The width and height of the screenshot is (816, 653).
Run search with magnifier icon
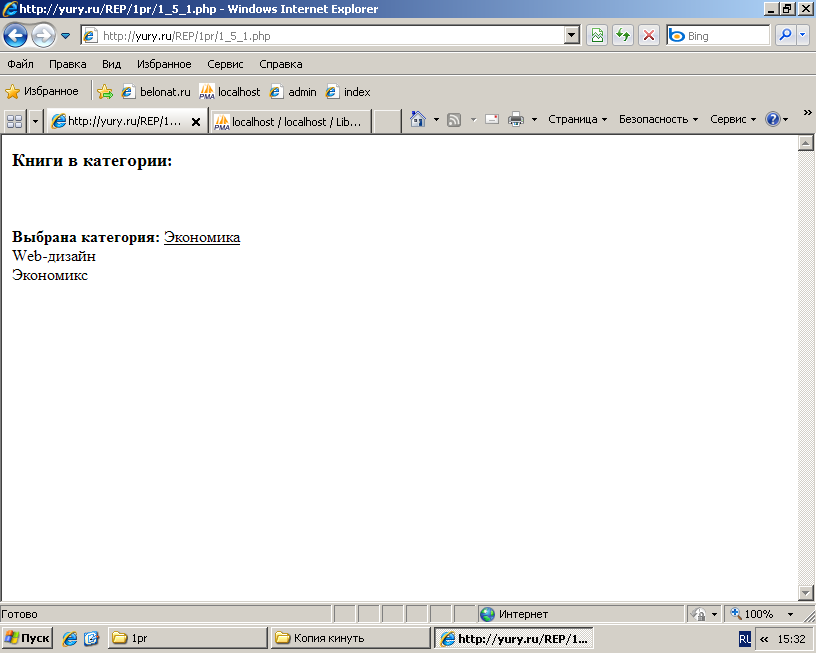785,36
